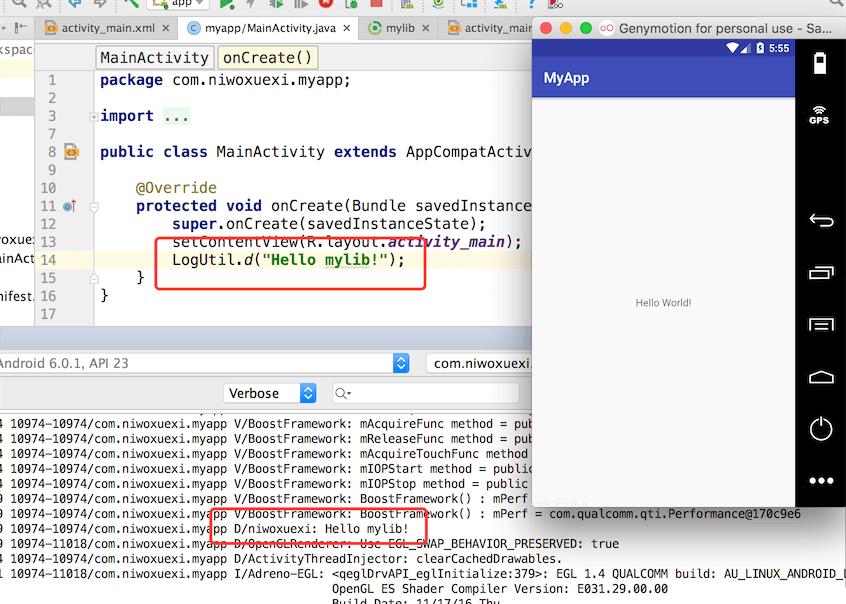This screenshot has height=604, width=846.
Task: Select the D/niwoxuexi: Hello mylib! log entry
Action: (x=321, y=529)
